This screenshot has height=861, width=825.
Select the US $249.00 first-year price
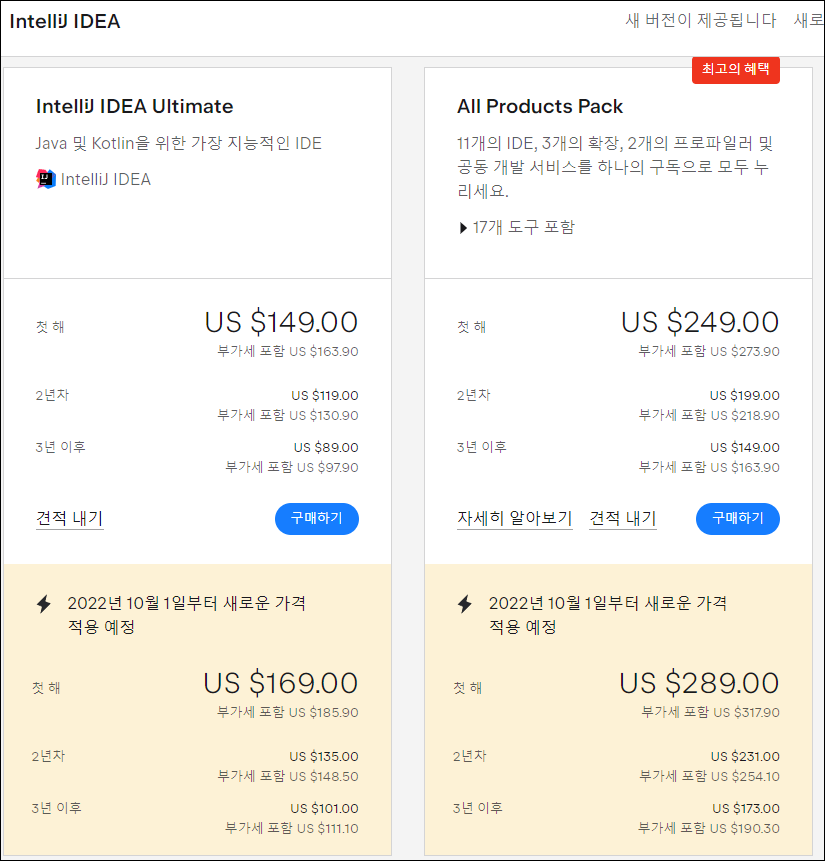coord(700,322)
